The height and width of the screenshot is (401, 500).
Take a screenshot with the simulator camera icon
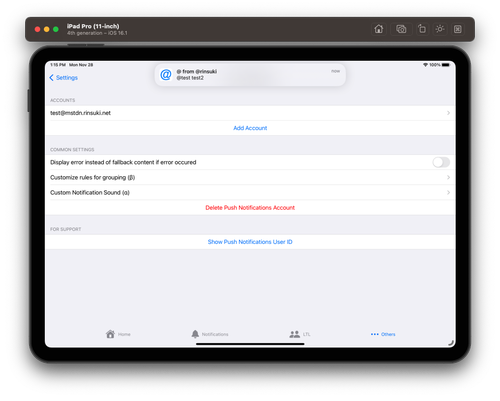click(401, 29)
